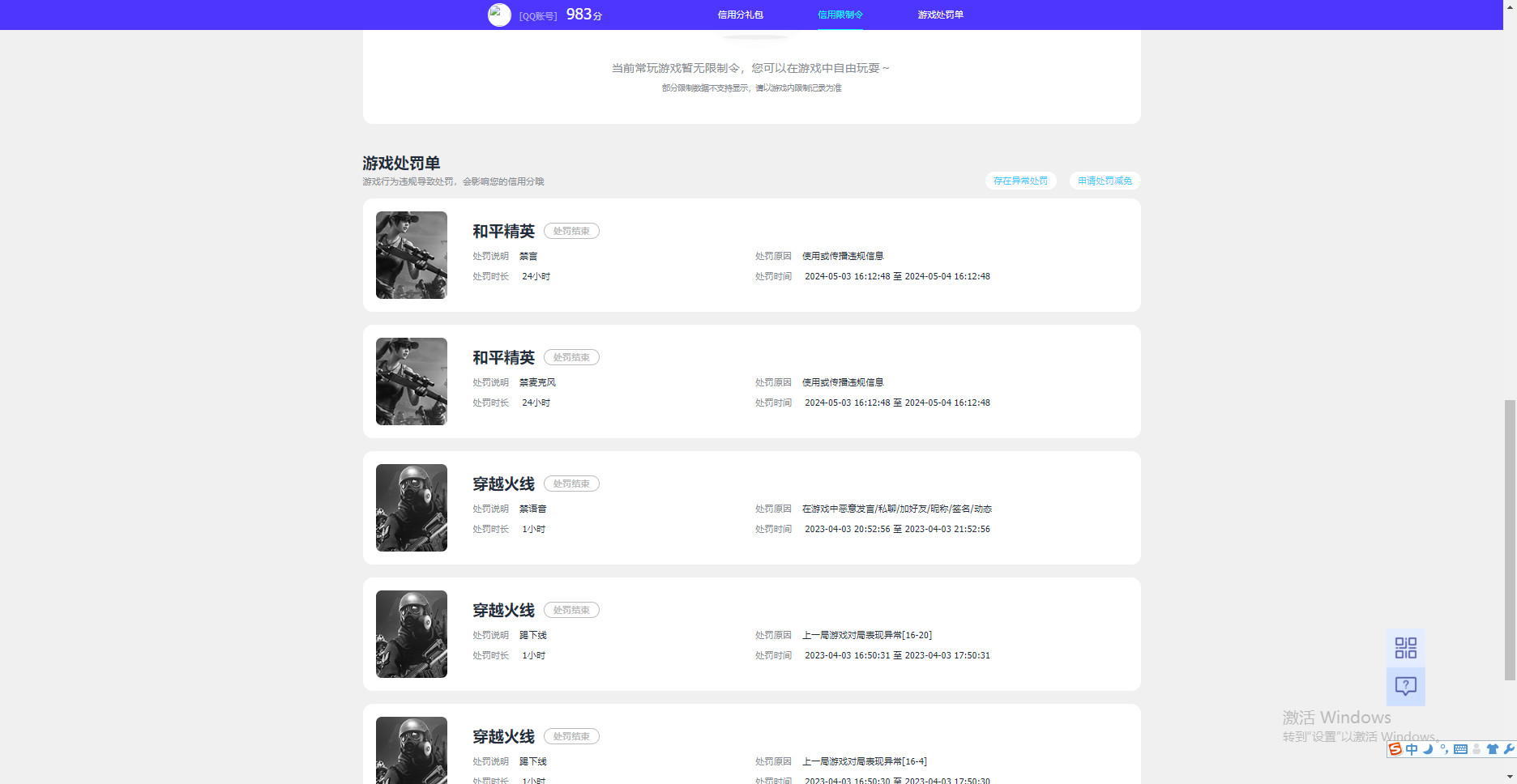
Task: Click the 处罚结束 badge on the [16-4] card
Action: tap(571, 736)
